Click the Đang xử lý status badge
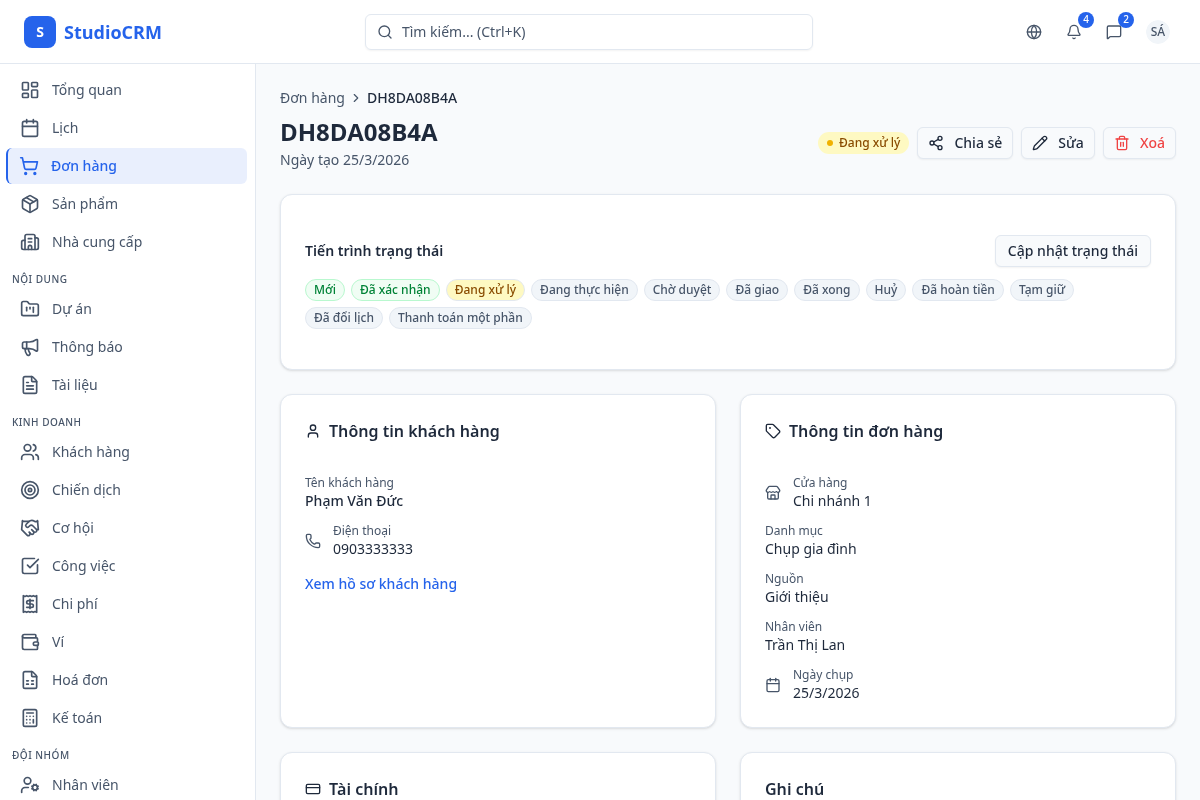Screen dimensions: 1200x800 pos(864,143)
